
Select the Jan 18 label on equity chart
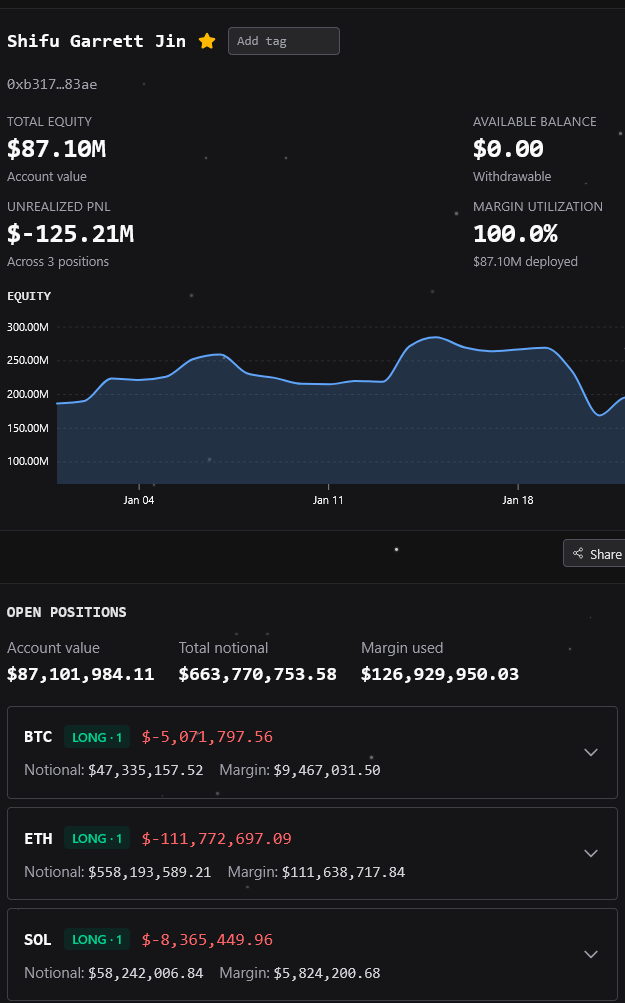tap(517, 500)
